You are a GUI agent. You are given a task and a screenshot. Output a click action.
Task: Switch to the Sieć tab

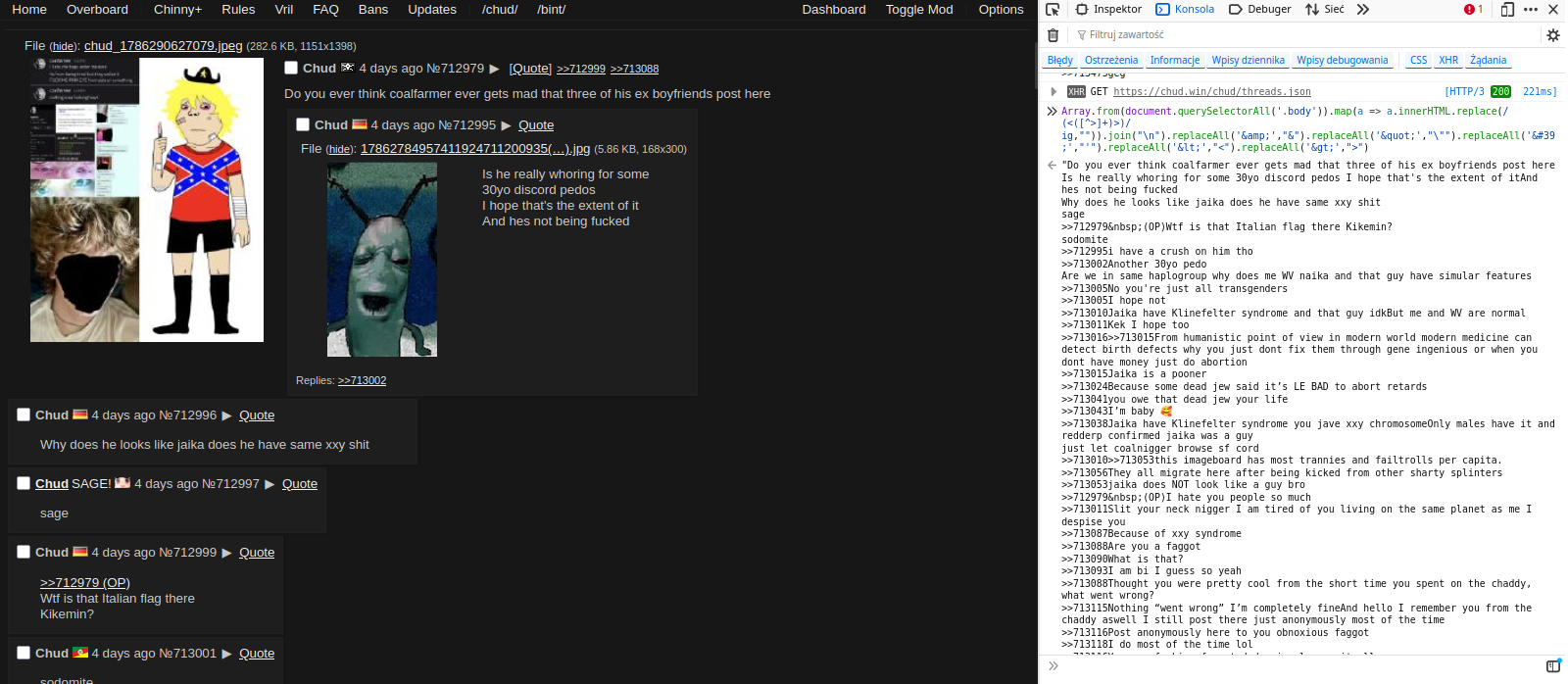[x=1325, y=10]
